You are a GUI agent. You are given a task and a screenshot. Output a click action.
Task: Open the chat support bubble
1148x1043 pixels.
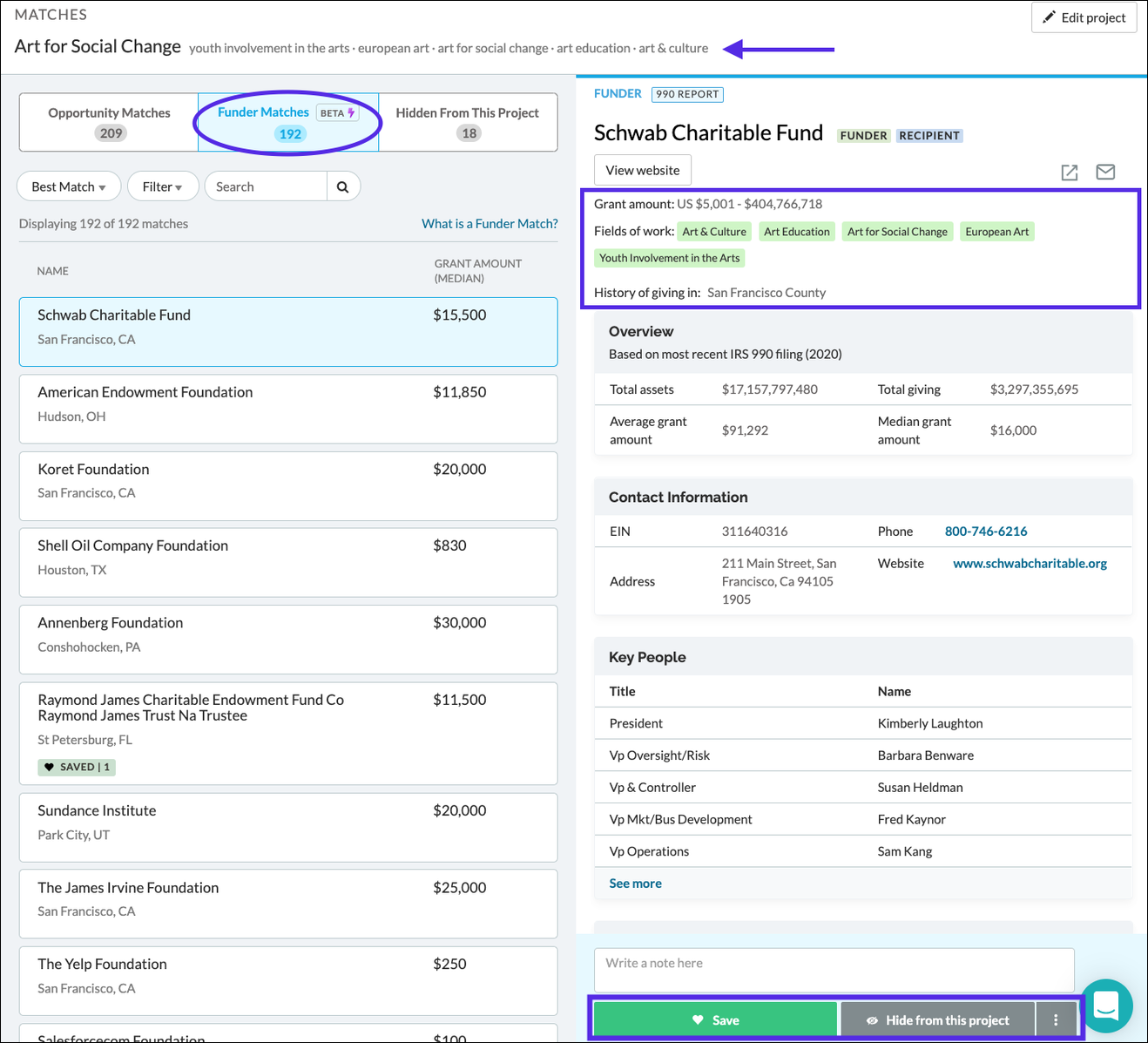[x=1106, y=1006]
